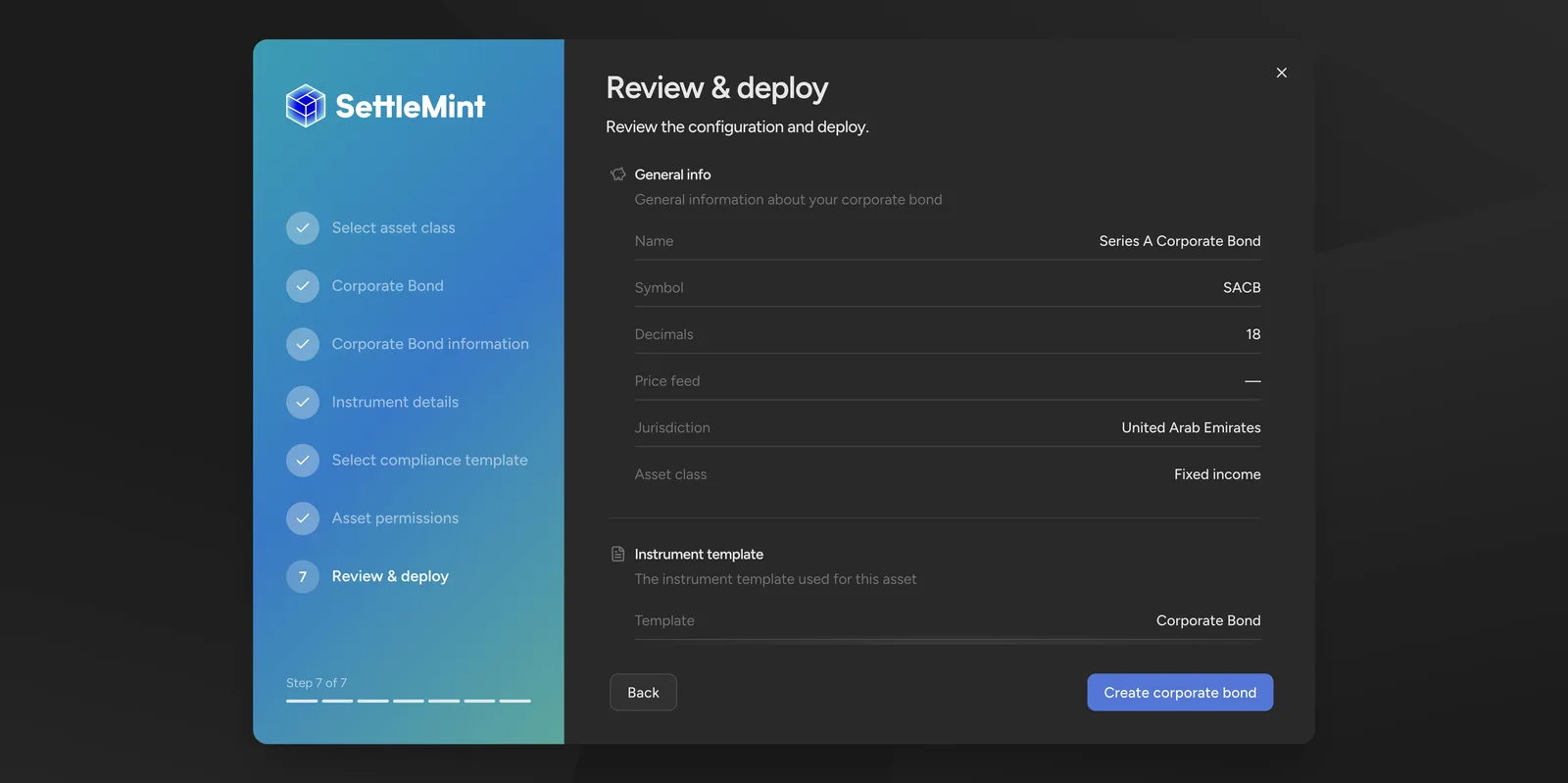Viewport: 1568px width, 783px height.
Task: Click checkmark icon beside Instrument details
Action: (303, 402)
